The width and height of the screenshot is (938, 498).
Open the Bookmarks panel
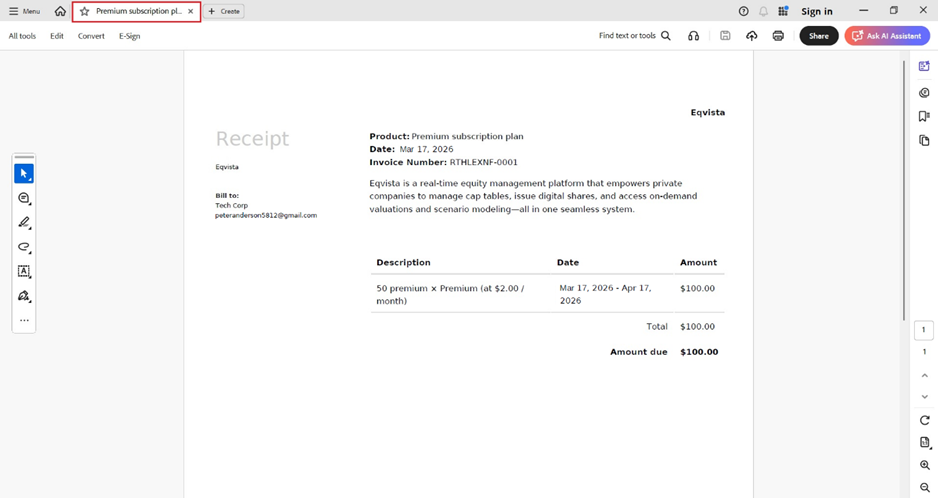pos(924,116)
